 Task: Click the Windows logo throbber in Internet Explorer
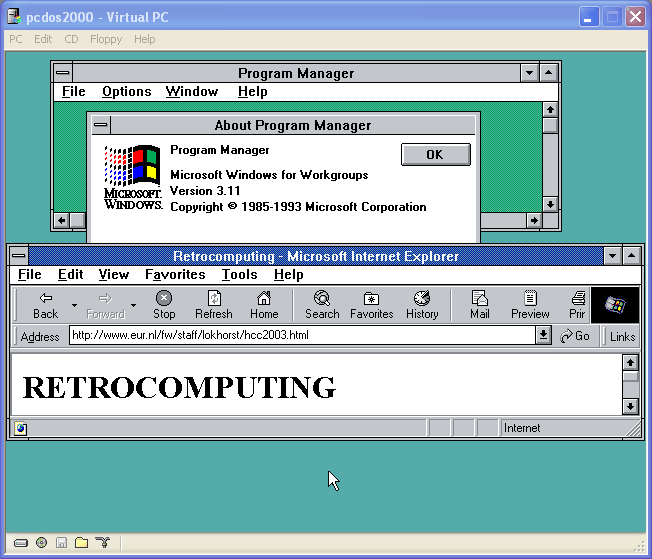pyautogui.click(x=615, y=305)
